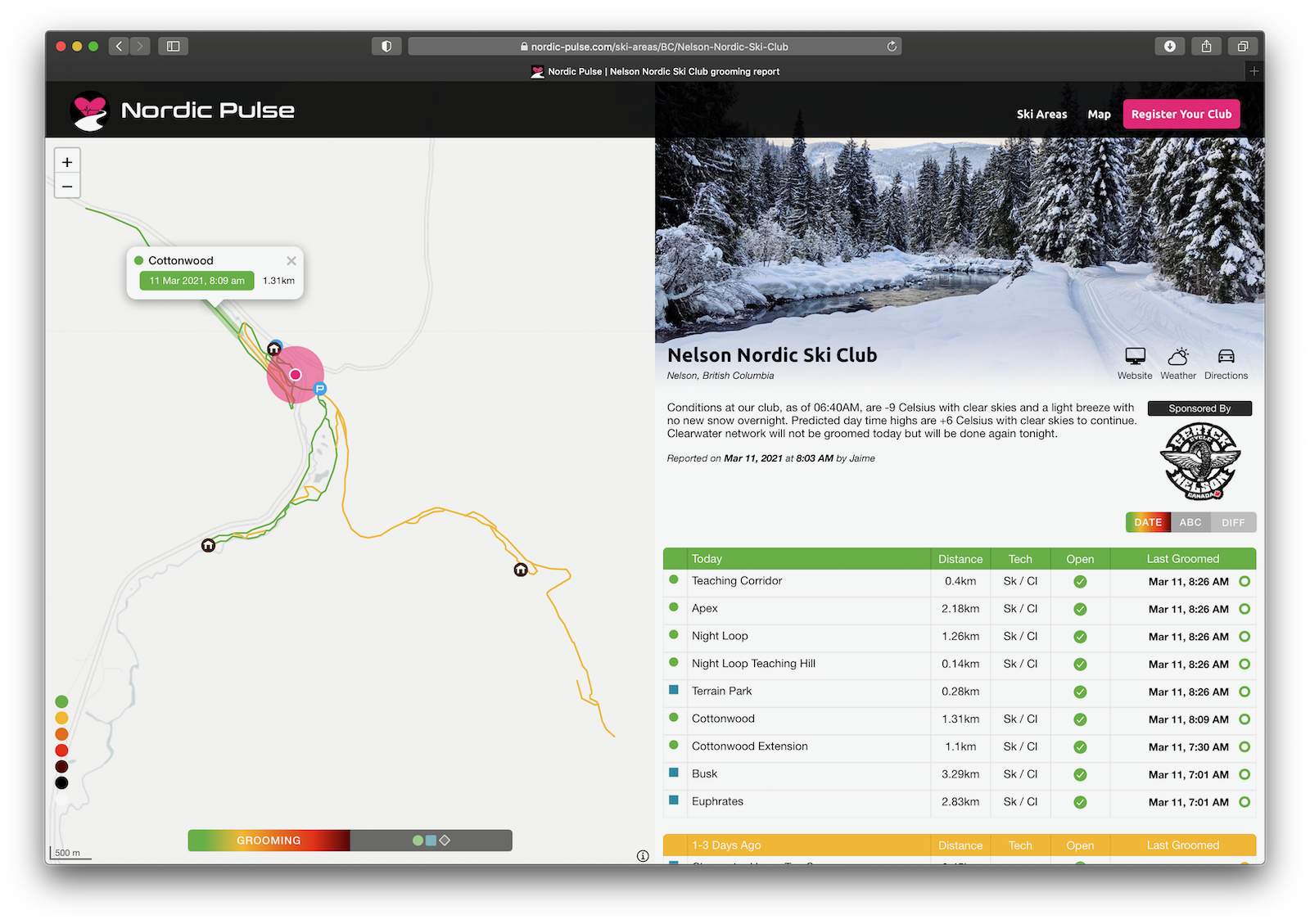Select Cottonwood trail in table
Screen dimensions: 1310x924
coord(960,719)
